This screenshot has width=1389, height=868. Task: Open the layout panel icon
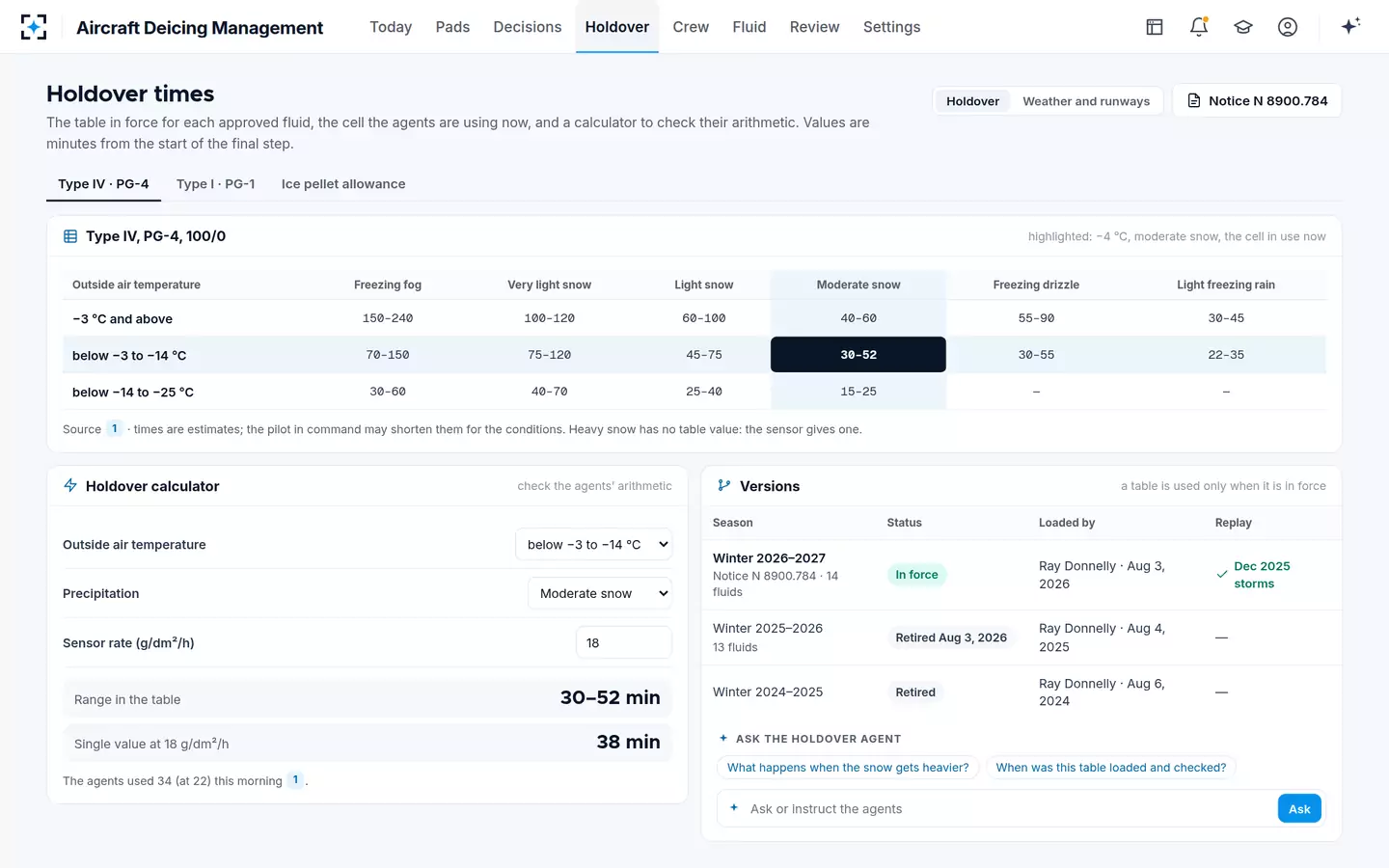point(1155,27)
